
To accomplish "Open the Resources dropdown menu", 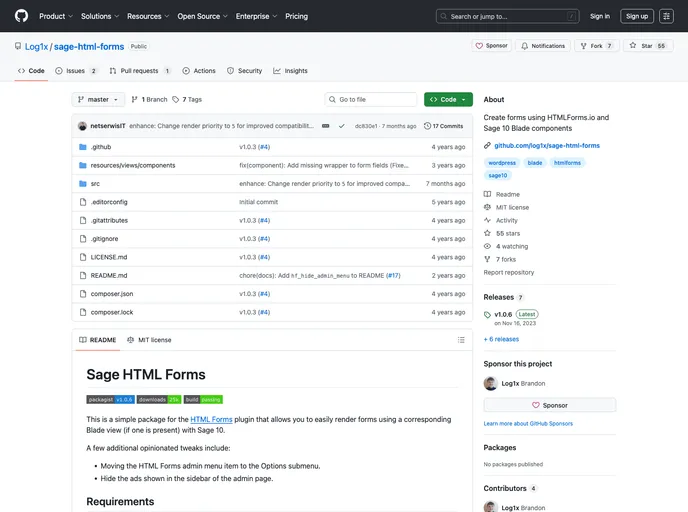I will point(148,16).
